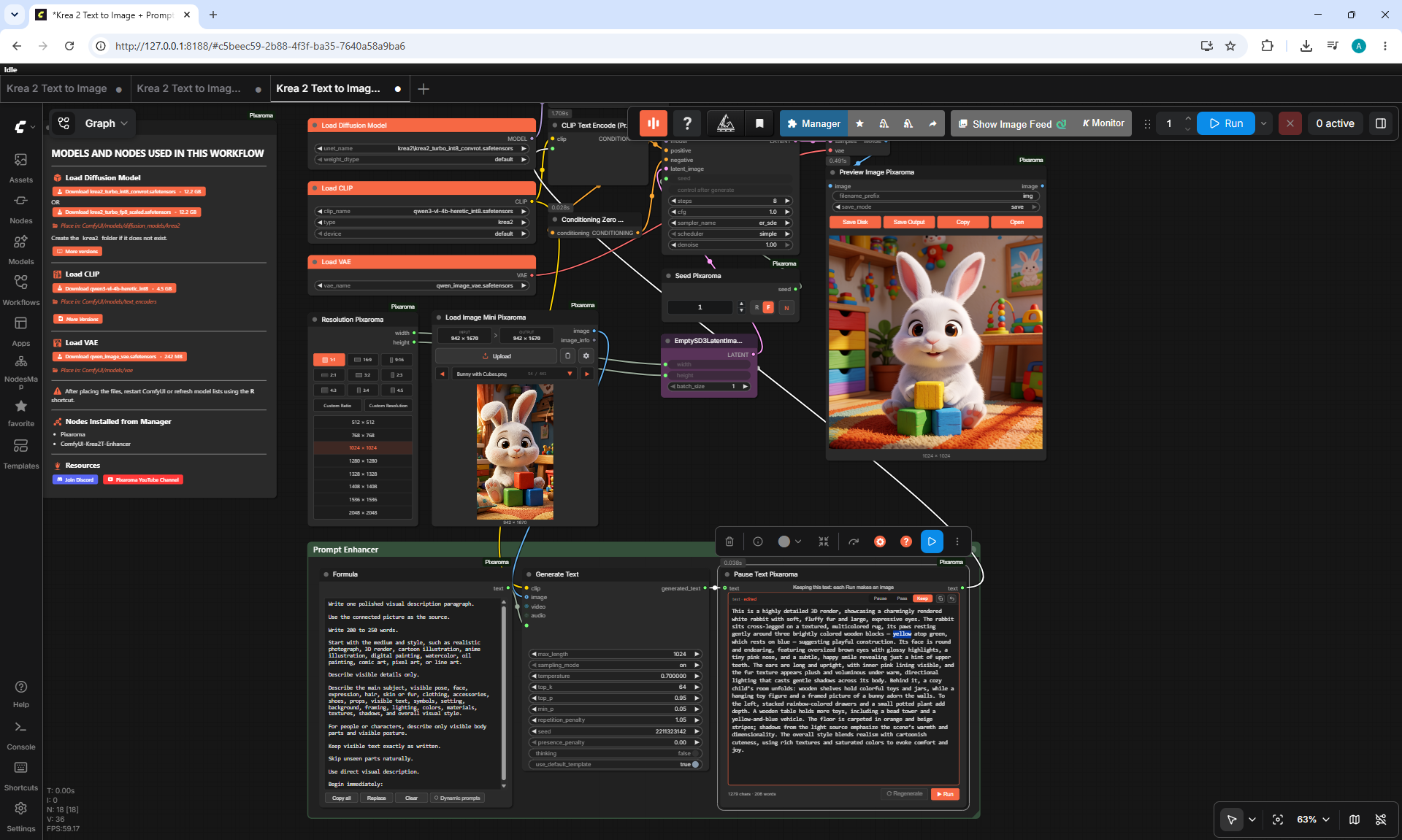1402x840 pixels.
Task: Click the denoise slider value
Action: coord(730,244)
